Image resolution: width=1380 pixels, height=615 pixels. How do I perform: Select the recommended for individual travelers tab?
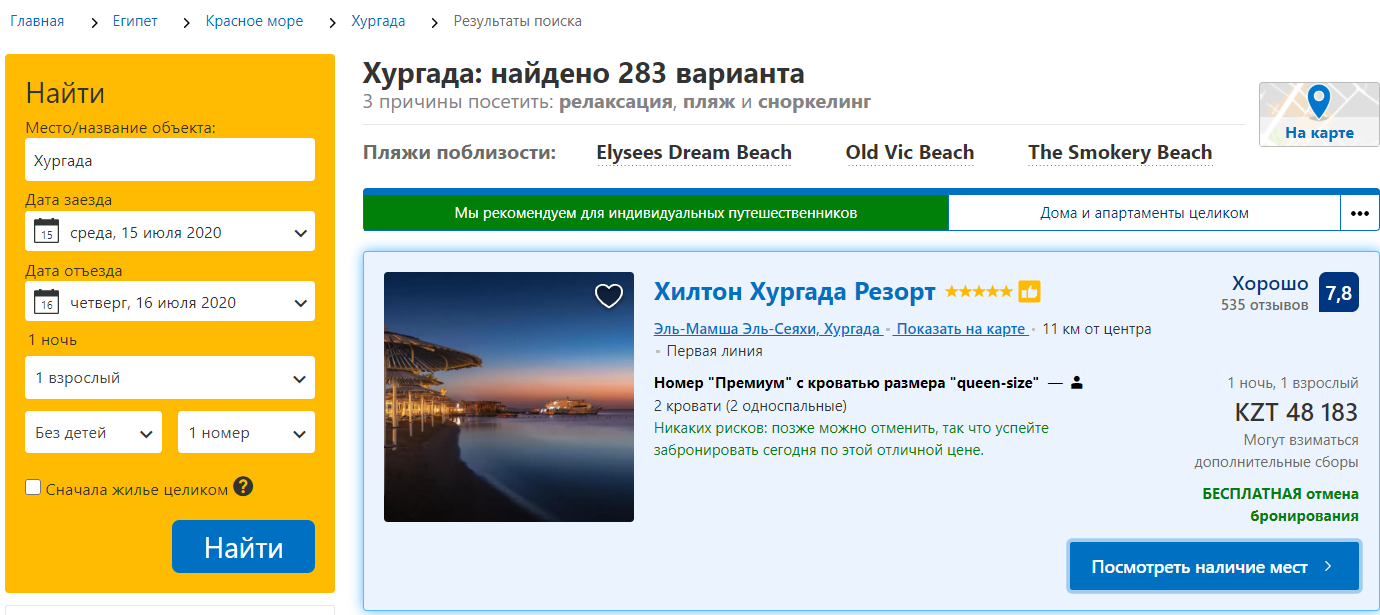click(655, 213)
